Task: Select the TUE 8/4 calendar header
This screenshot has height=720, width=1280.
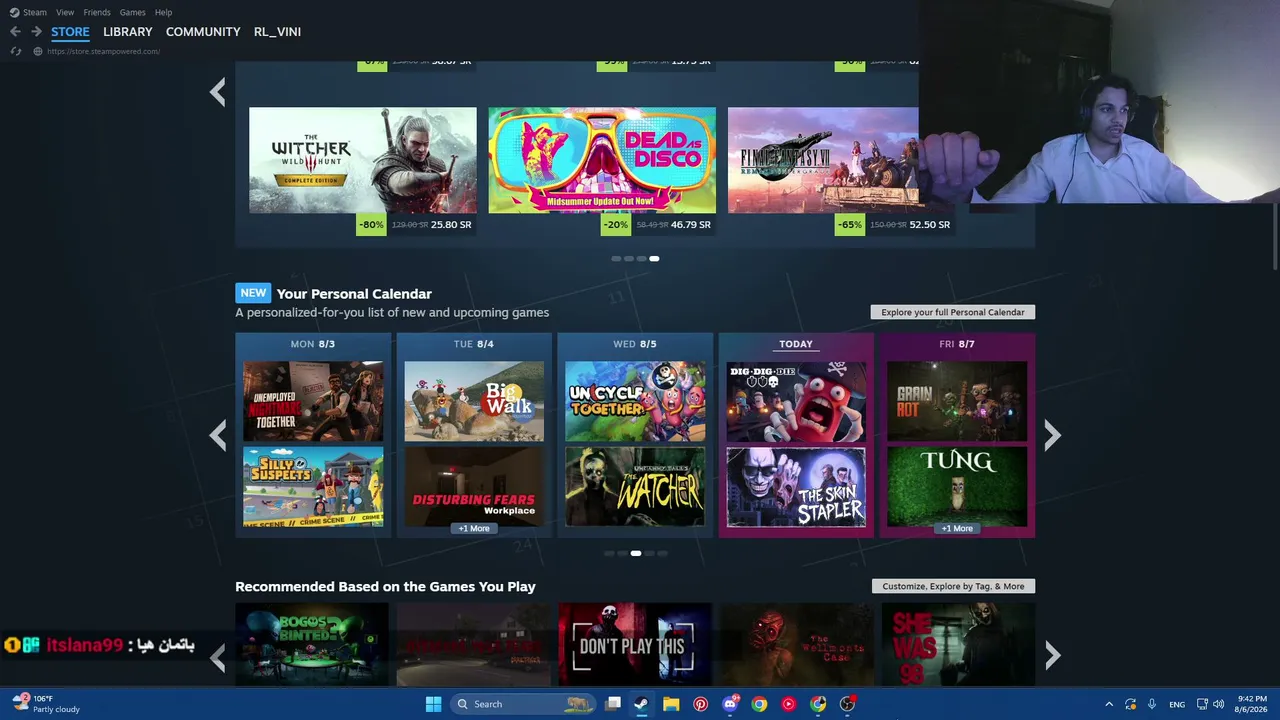Action: (474, 344)
